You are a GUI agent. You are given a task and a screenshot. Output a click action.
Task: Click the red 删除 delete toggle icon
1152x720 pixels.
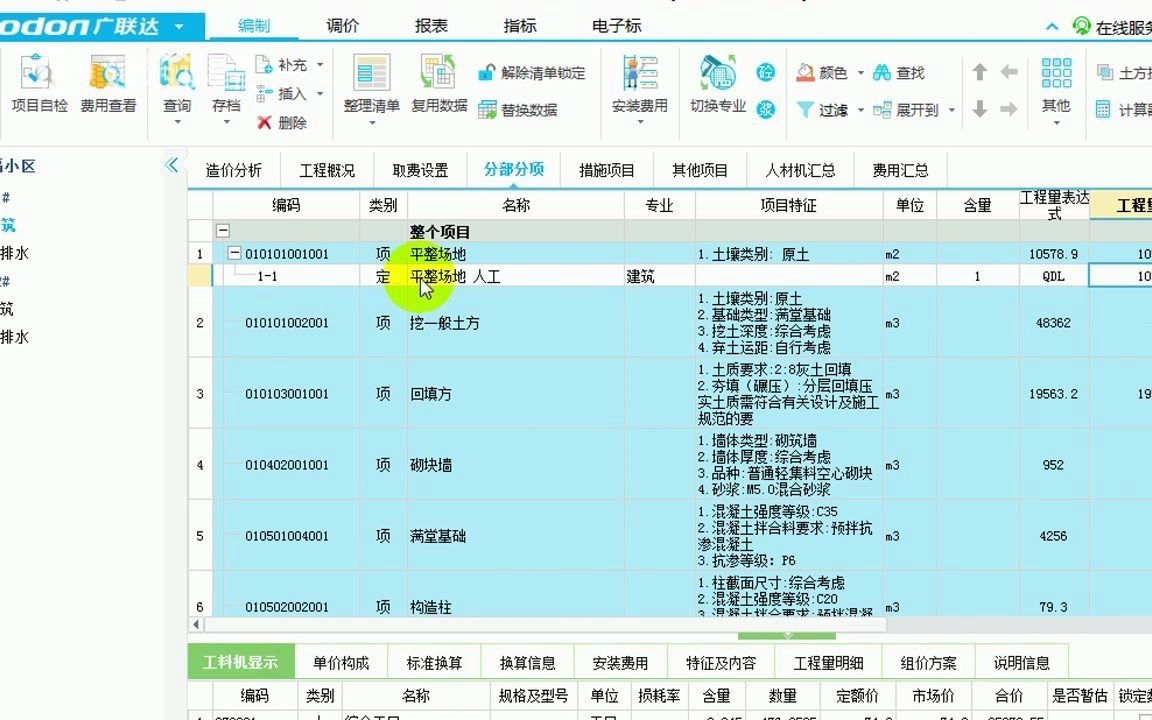[x=265, y=121]
